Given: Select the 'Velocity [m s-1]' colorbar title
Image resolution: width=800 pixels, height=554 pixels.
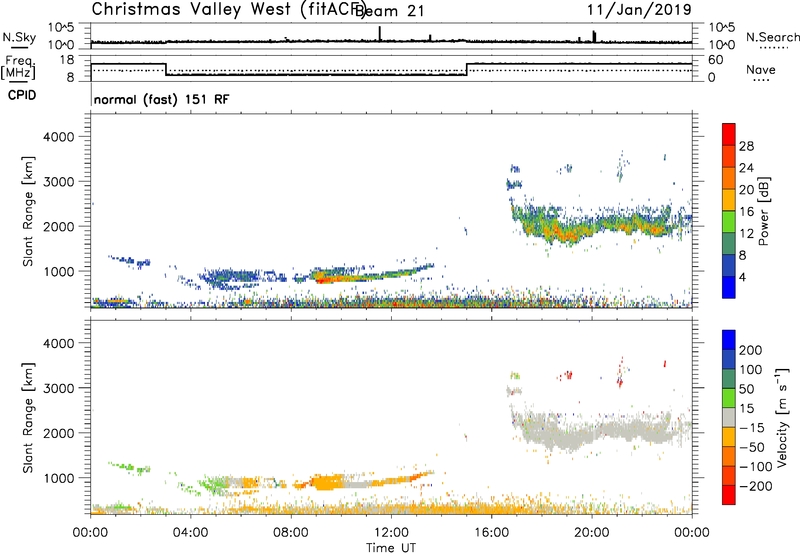Looking at the screenshot, I should (782, 417).
